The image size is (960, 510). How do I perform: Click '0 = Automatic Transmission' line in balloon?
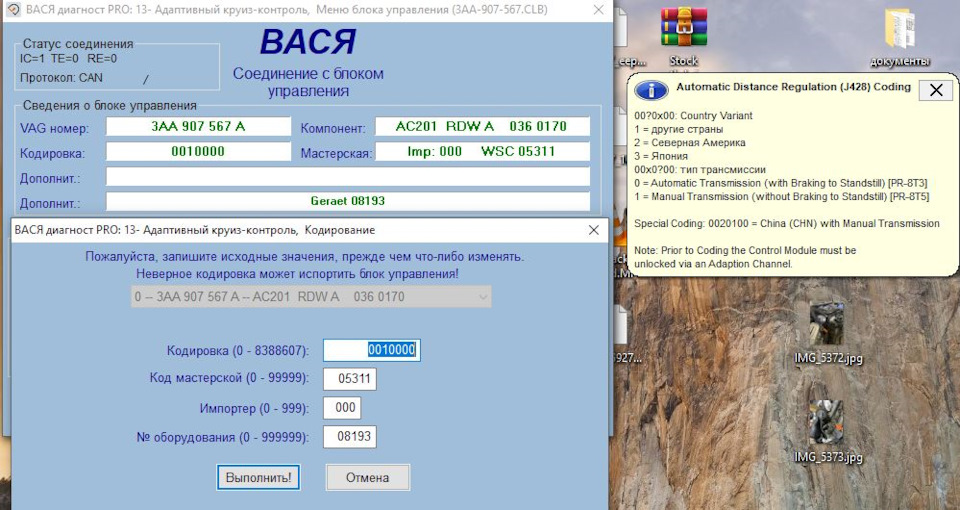point(781,183)
